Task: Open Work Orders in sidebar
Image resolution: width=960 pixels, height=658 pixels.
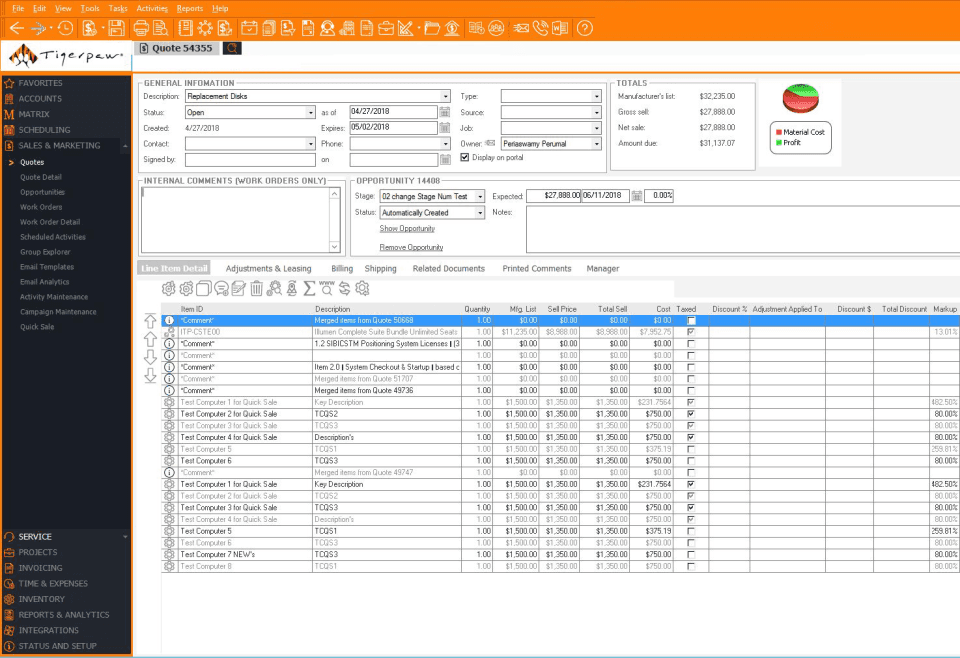Action: (x=40, y=207)
